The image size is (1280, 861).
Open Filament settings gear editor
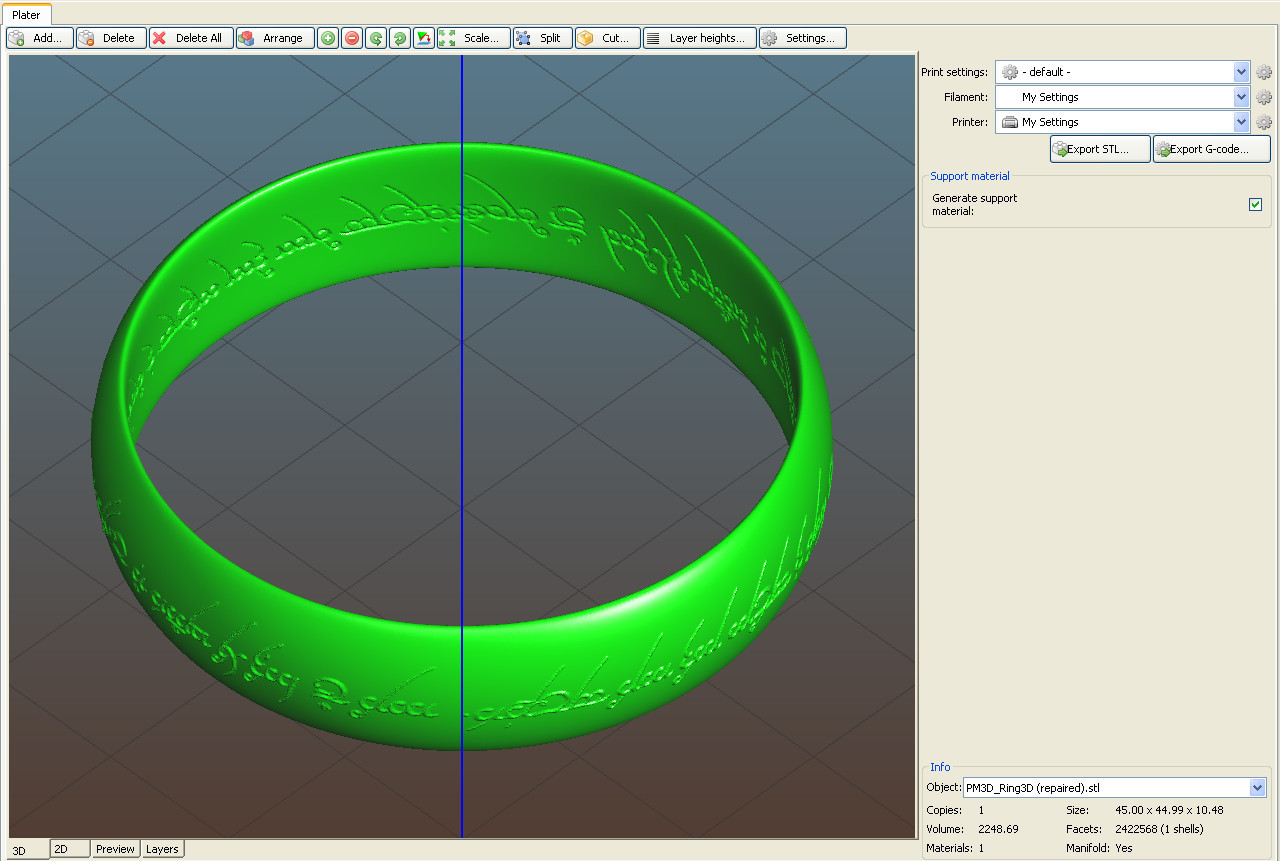(x=1264, y=97)
